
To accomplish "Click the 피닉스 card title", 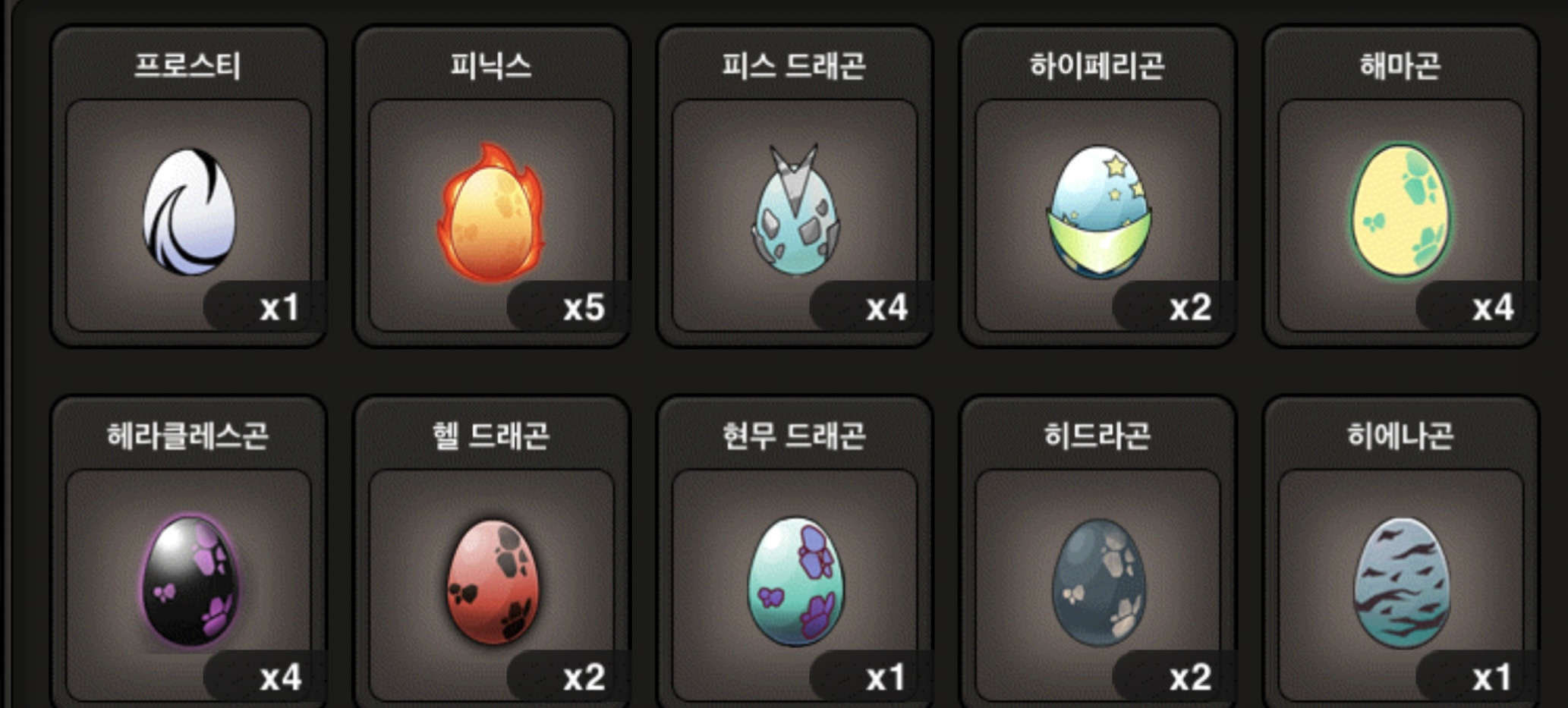I will pos(491,66).
